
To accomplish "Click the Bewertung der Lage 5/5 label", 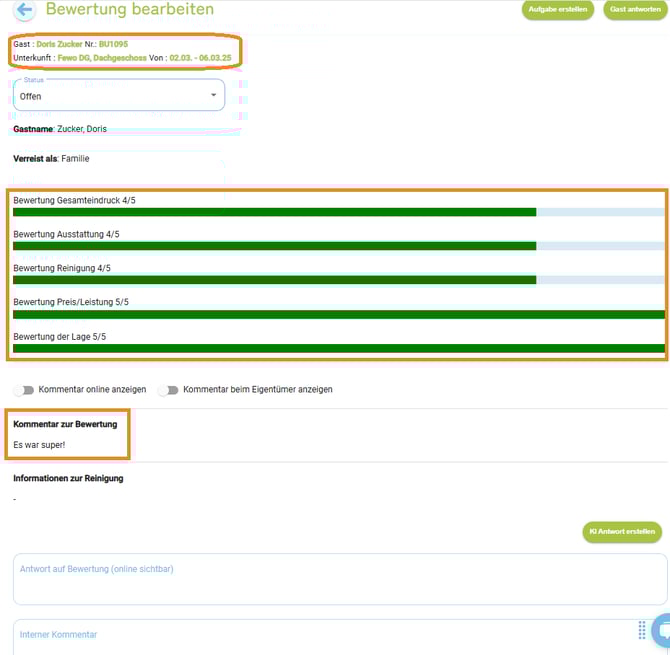I will pyautogui.click(x=59, y=337).
